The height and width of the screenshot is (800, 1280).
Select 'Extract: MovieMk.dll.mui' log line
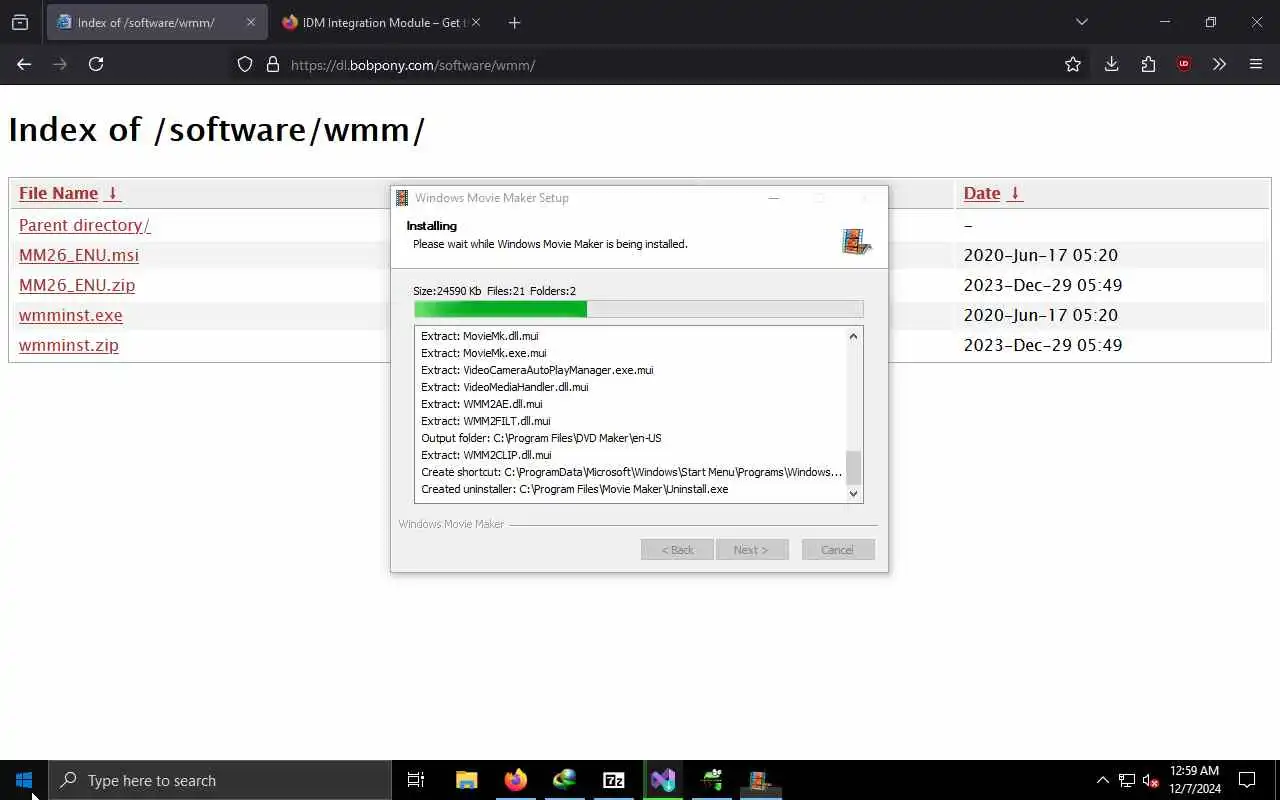(x=479, y=336)
